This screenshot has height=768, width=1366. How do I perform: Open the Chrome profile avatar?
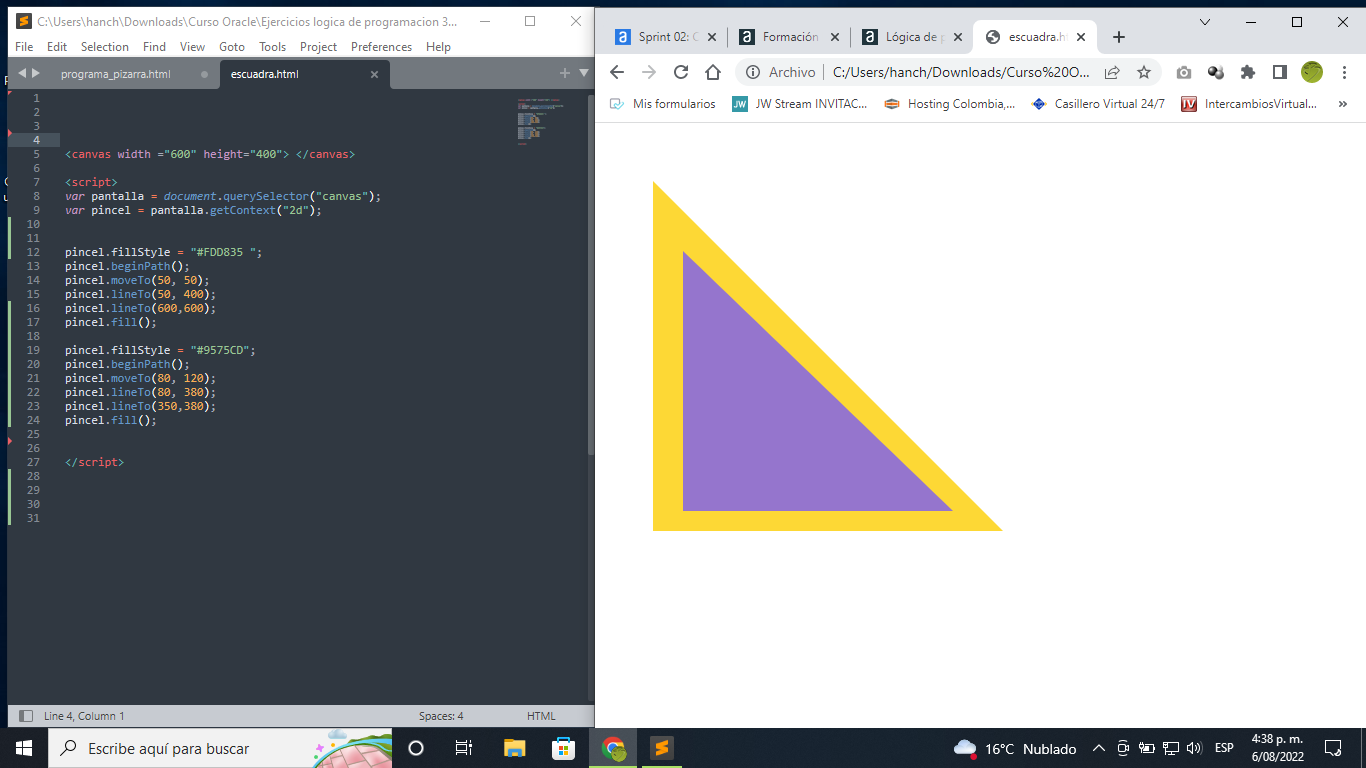click(x=1312, y=72)
